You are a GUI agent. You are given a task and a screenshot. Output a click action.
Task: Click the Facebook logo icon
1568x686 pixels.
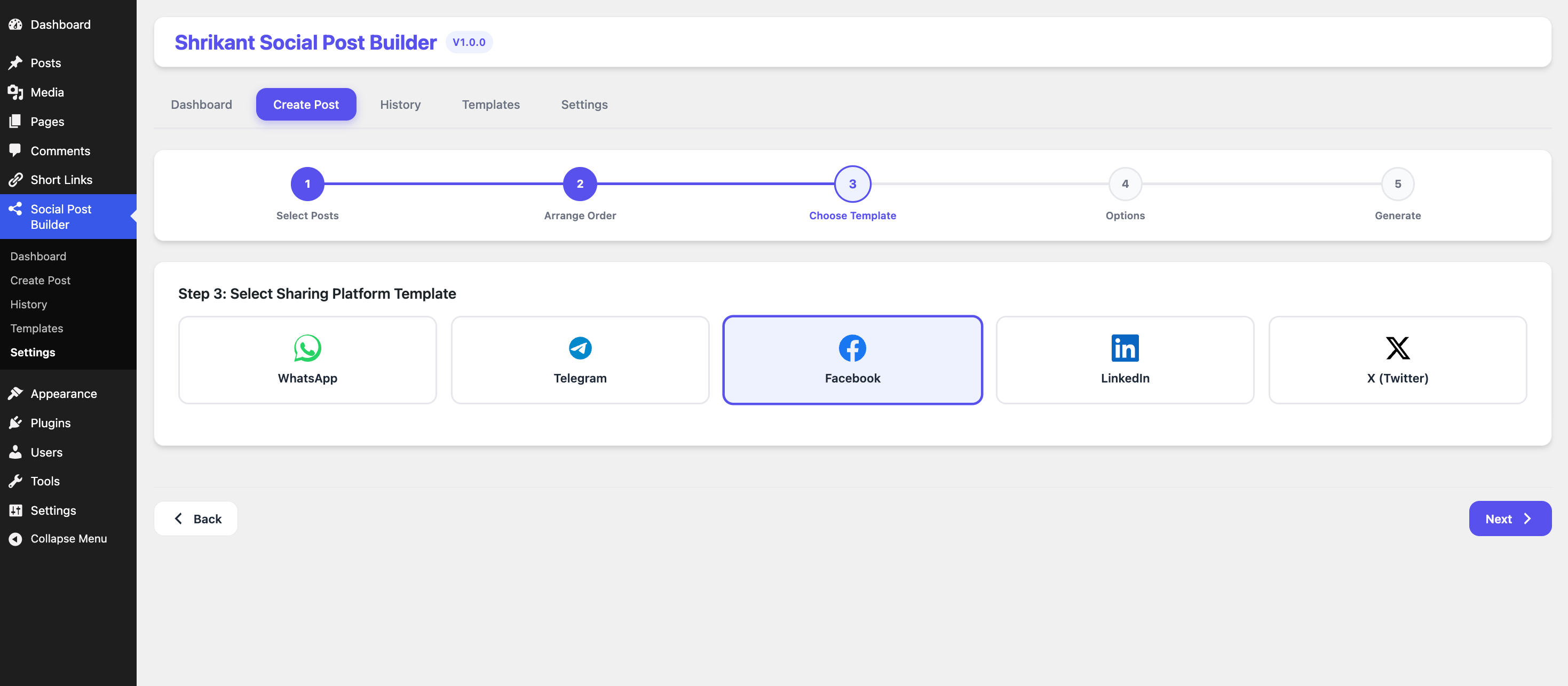coord(852,348)
